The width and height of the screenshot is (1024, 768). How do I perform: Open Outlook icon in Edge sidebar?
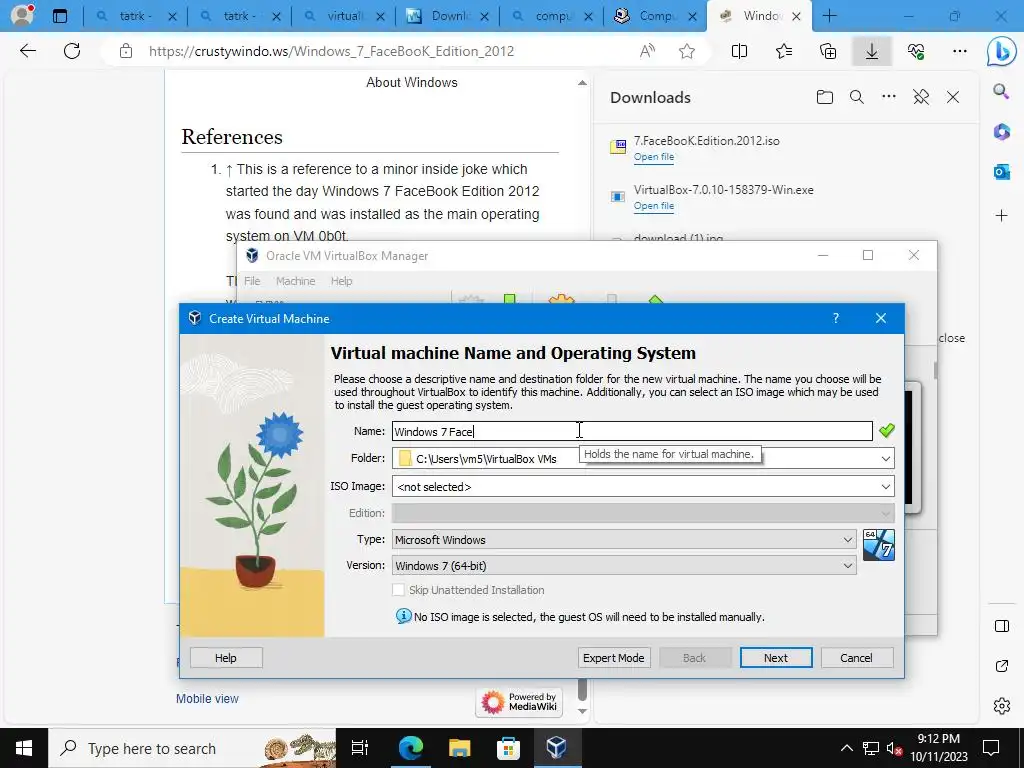pyautogui.click(x=1001, y=172)
